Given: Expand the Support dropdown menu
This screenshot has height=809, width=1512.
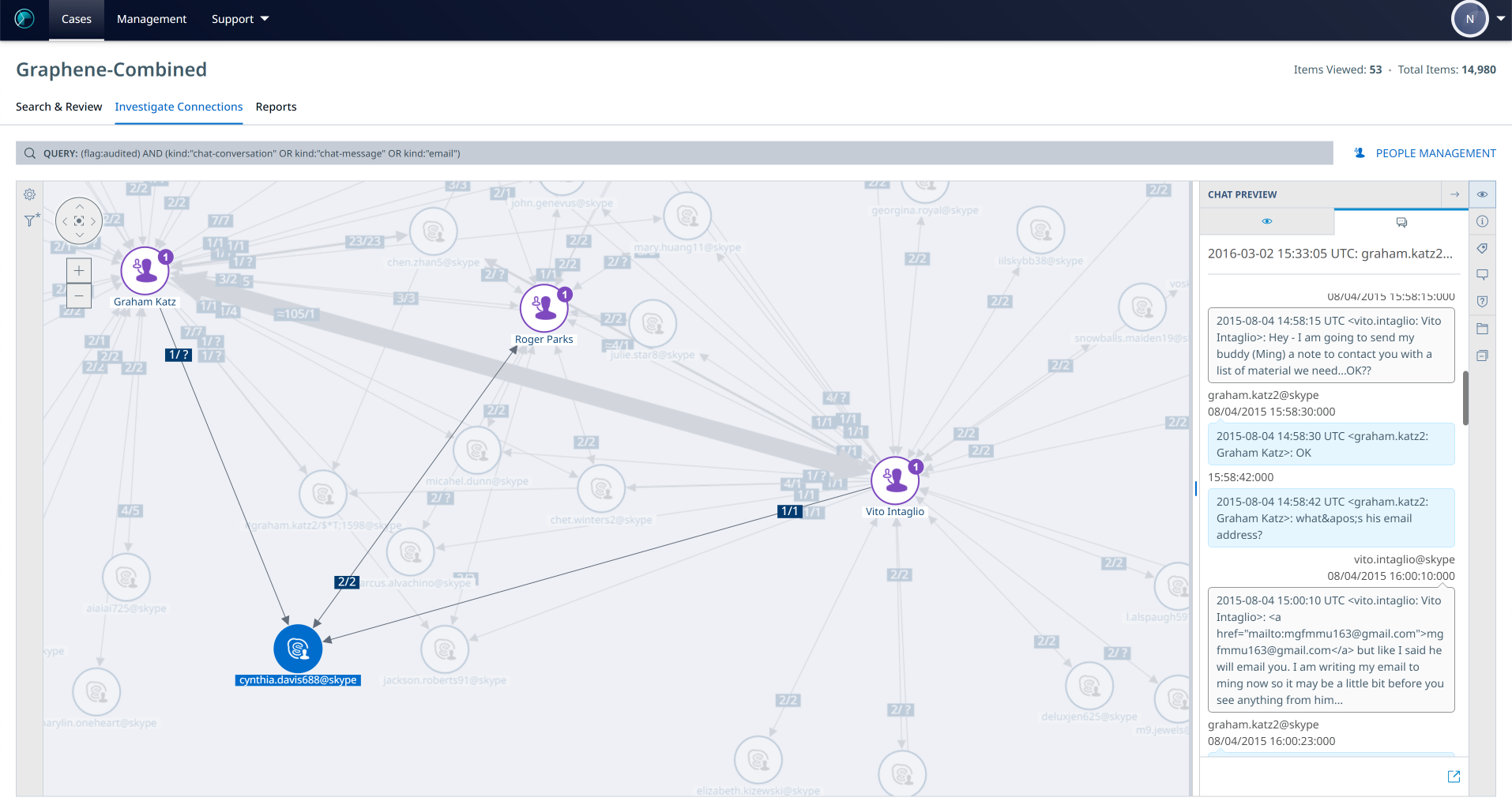Looking at the screenshot, I should [x=240, y=19].
